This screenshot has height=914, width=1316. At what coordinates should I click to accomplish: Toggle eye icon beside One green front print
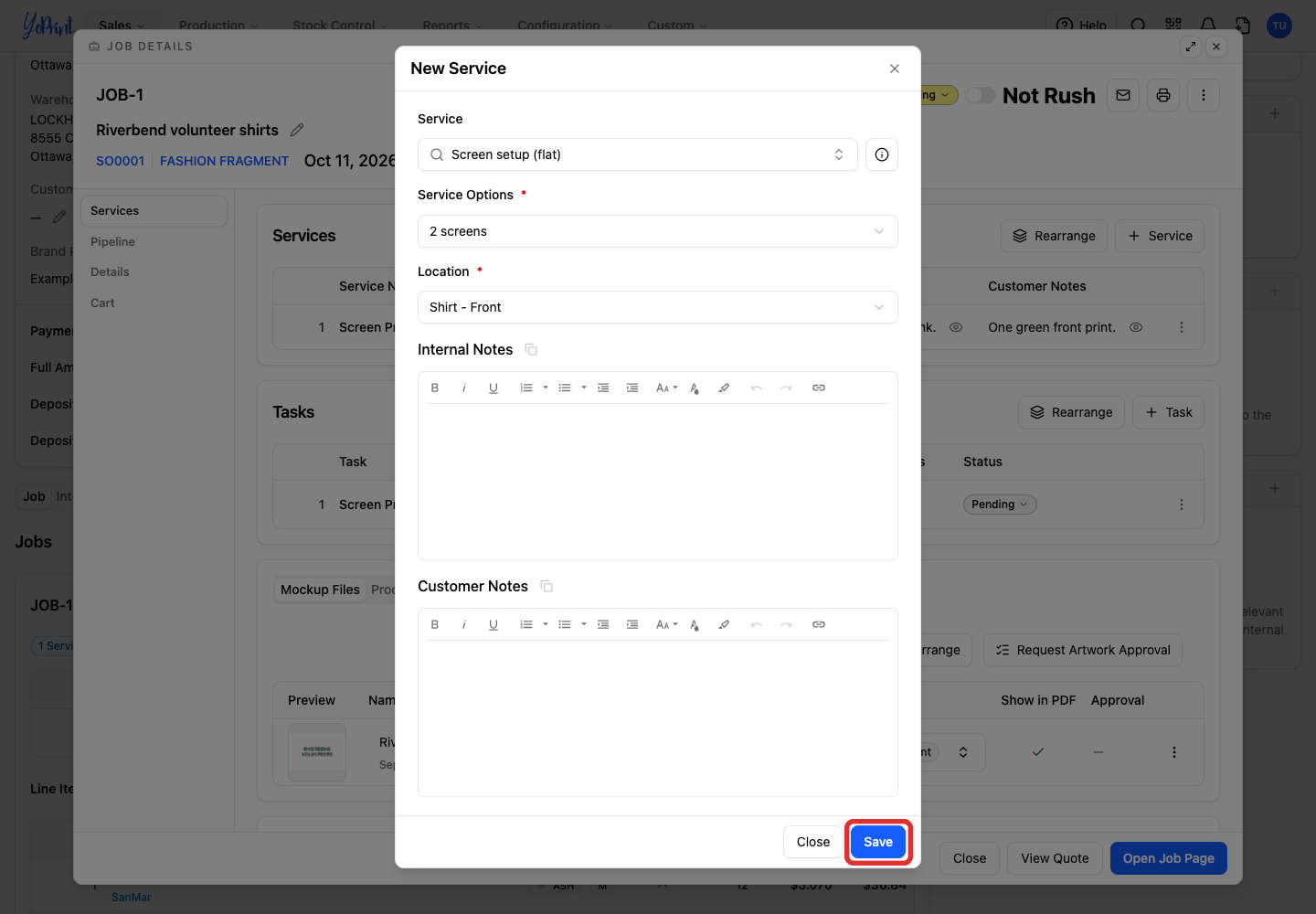(1136, 327)
